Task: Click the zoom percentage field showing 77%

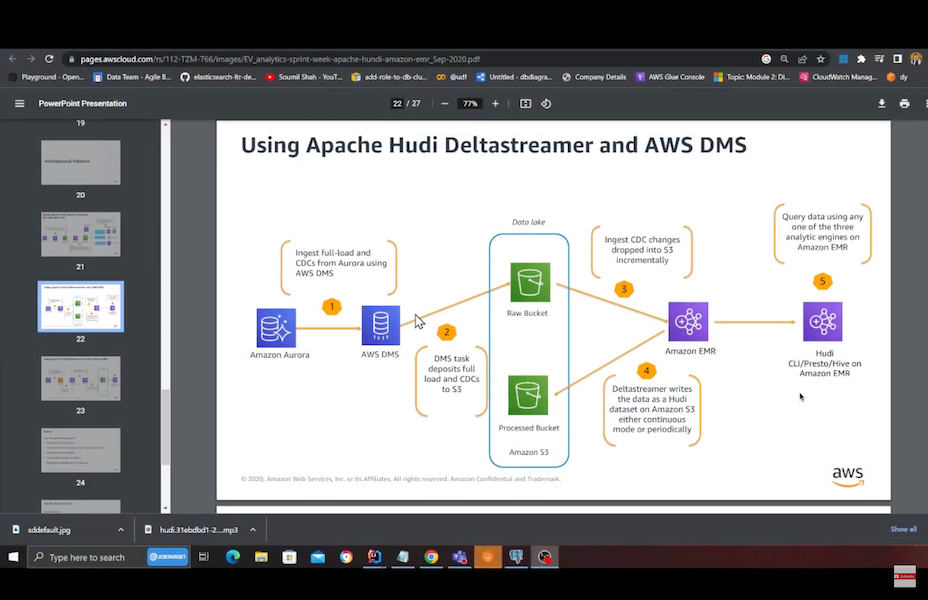Action: click(x=468, y=103)
